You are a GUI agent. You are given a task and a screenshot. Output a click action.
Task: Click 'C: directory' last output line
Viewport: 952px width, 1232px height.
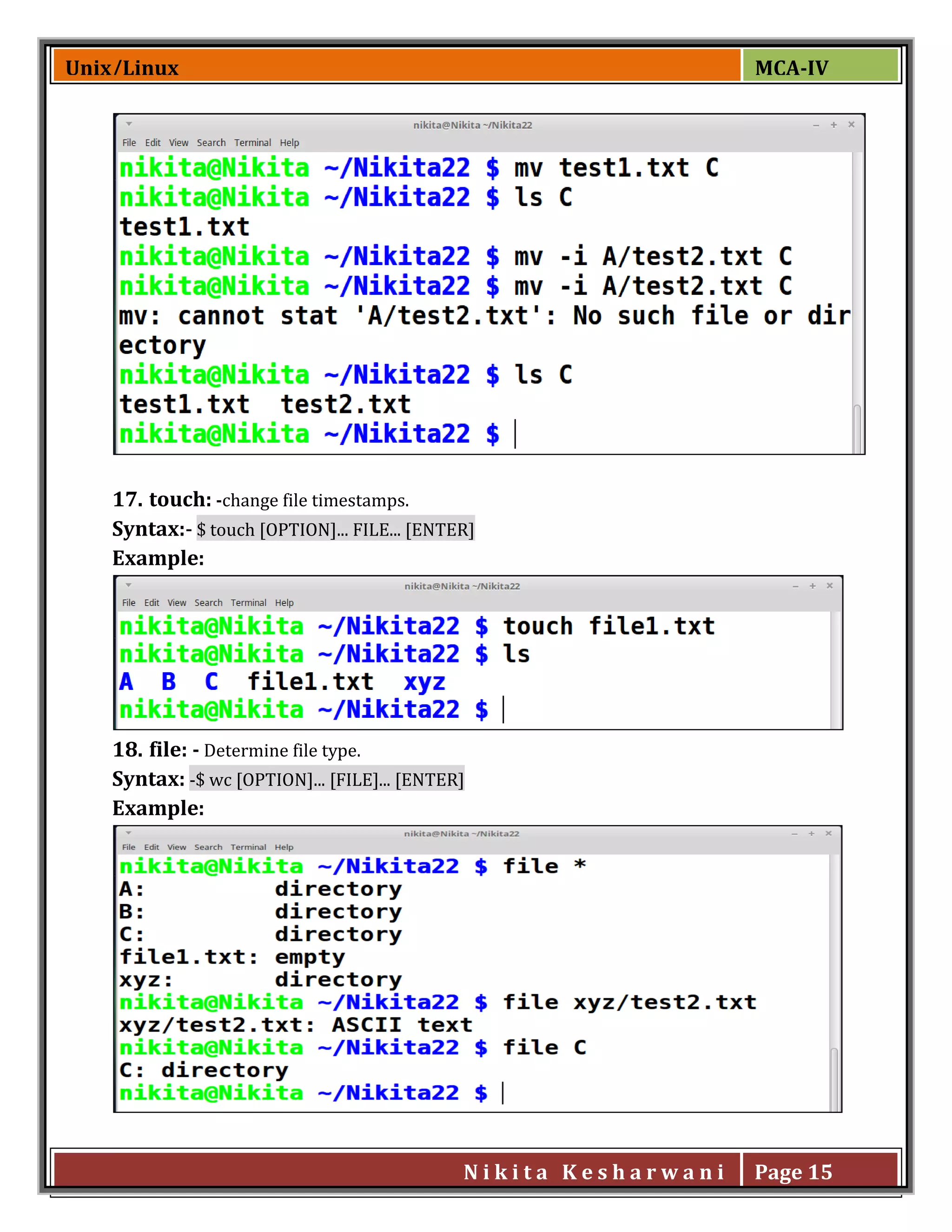click(204, 1070)
